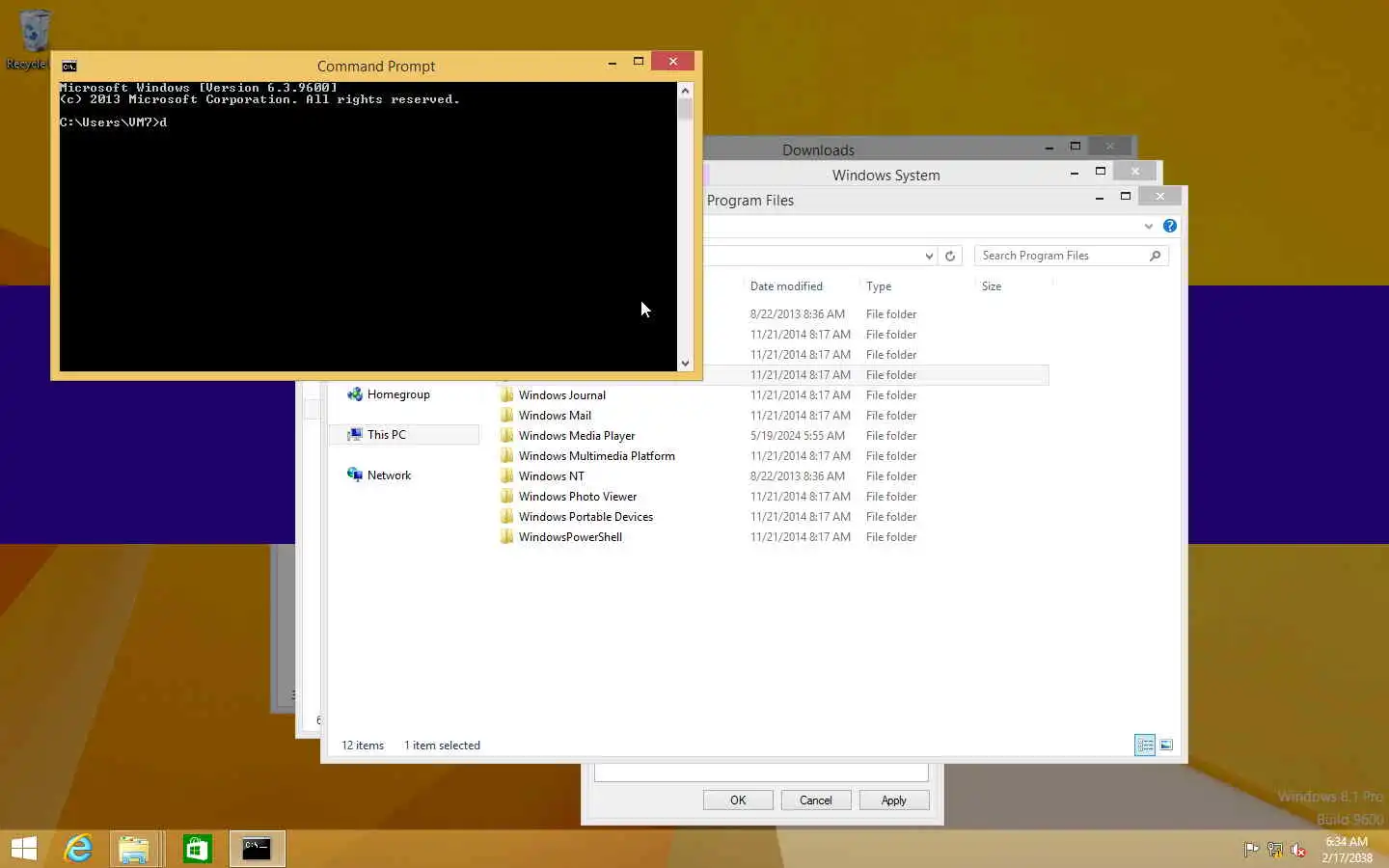Switch to details view in Program Files
1389x868 pixels.
[1145, 745]
